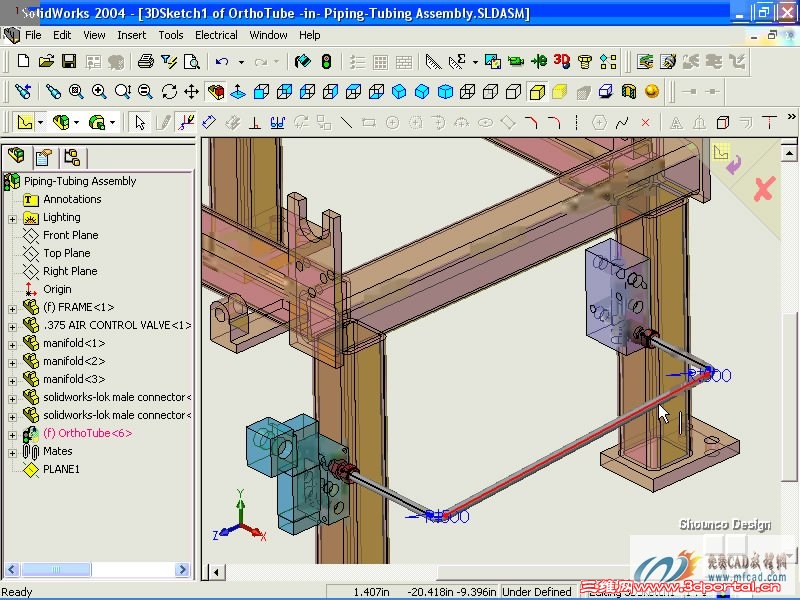Select the Pan view cross-arrows icon

pyautogui.click(x=191, y=92)
